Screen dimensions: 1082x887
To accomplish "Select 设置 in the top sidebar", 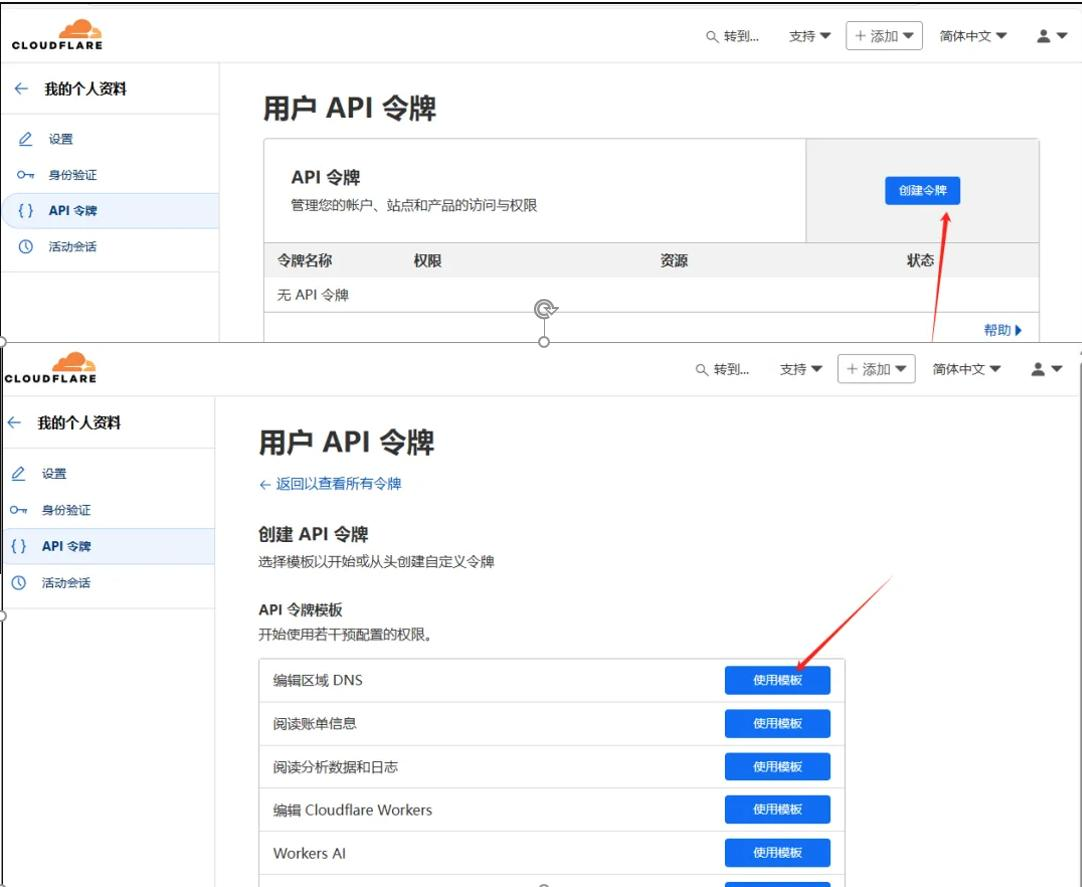I will click(61, 139).
